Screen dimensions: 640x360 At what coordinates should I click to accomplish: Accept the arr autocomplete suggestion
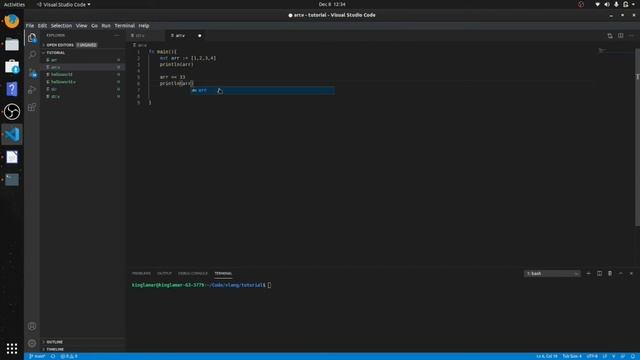click(x=263, y=90)
